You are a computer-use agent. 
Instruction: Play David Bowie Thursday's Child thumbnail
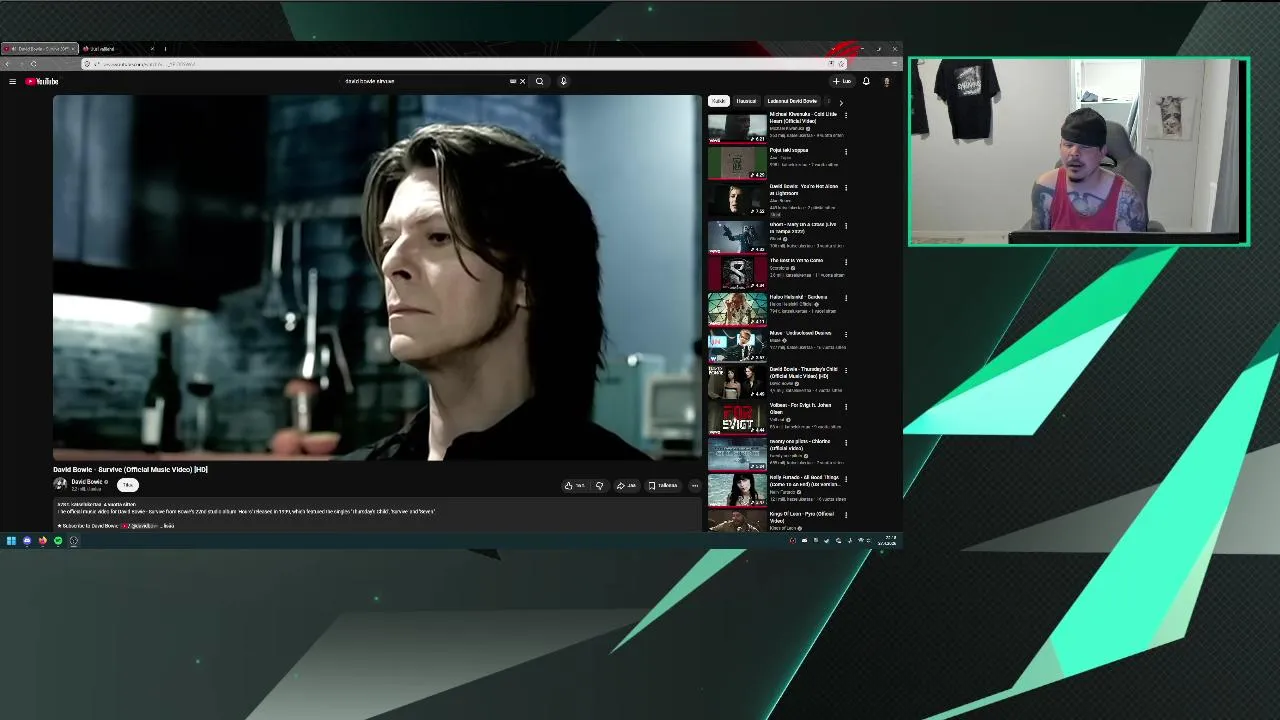(x=737, y=381)
